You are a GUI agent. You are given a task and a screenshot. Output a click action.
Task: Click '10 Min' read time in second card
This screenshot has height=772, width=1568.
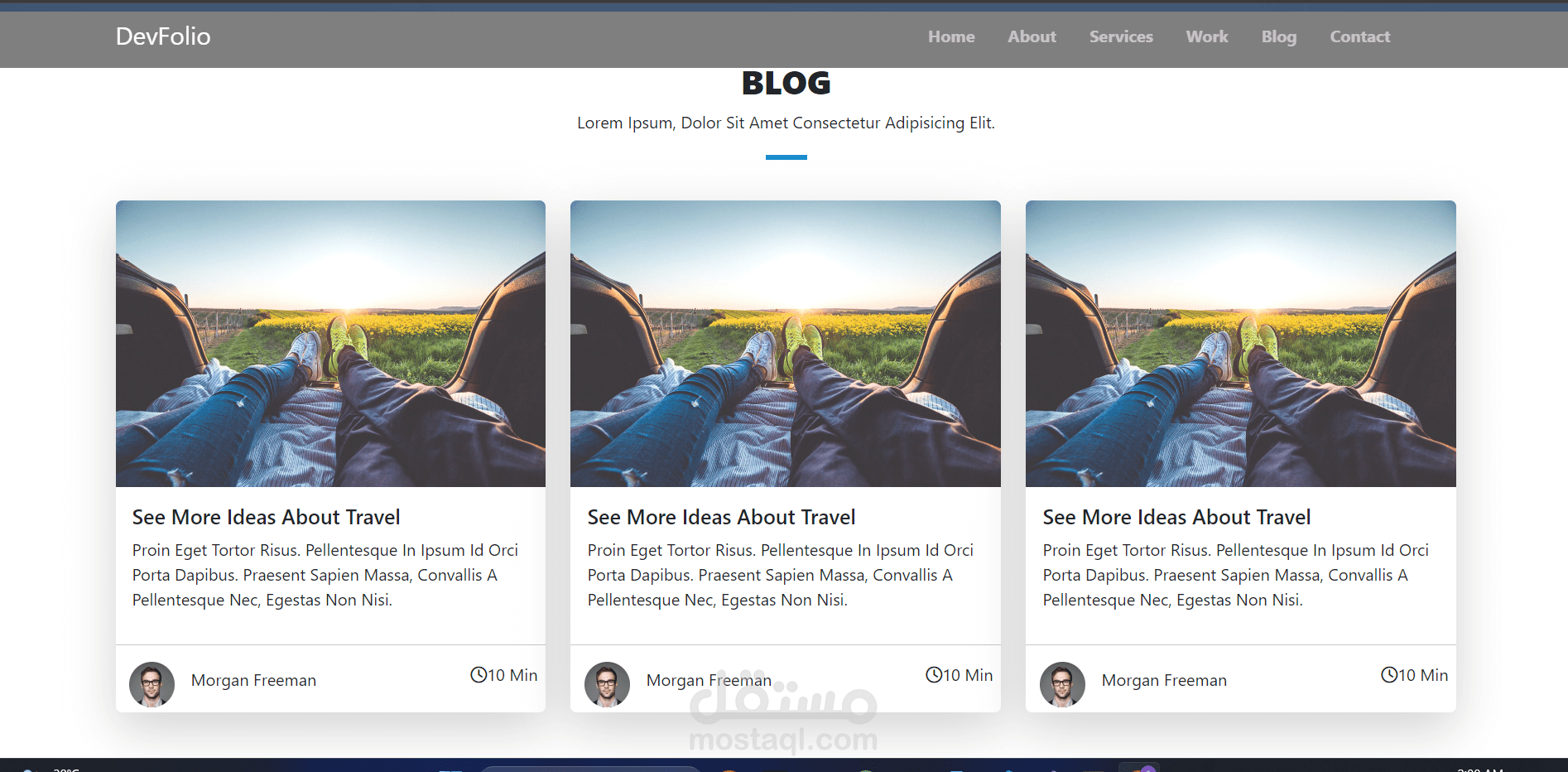968,675
